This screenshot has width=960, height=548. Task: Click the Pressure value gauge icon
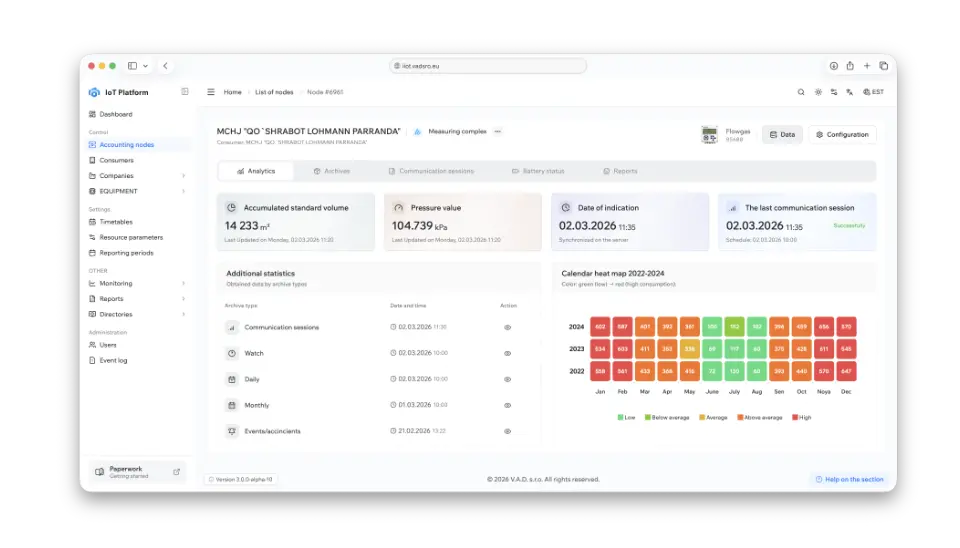pyautogui.click(x=399, y=208)
